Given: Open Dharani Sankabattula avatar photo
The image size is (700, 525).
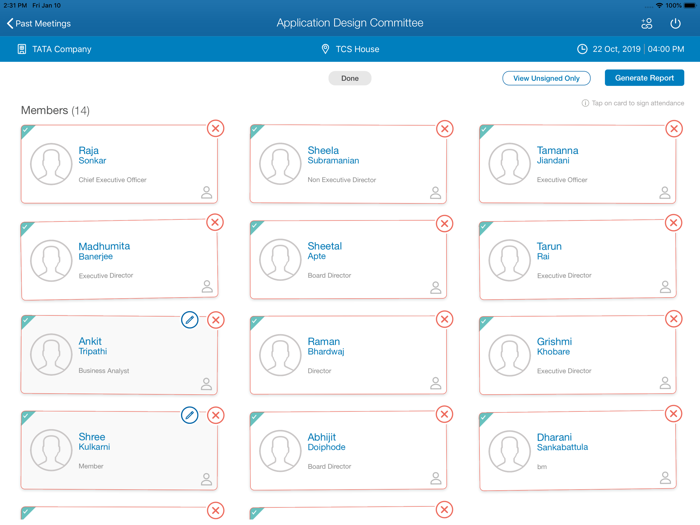Looking at the screenshot, I should [x=510, y=451].
